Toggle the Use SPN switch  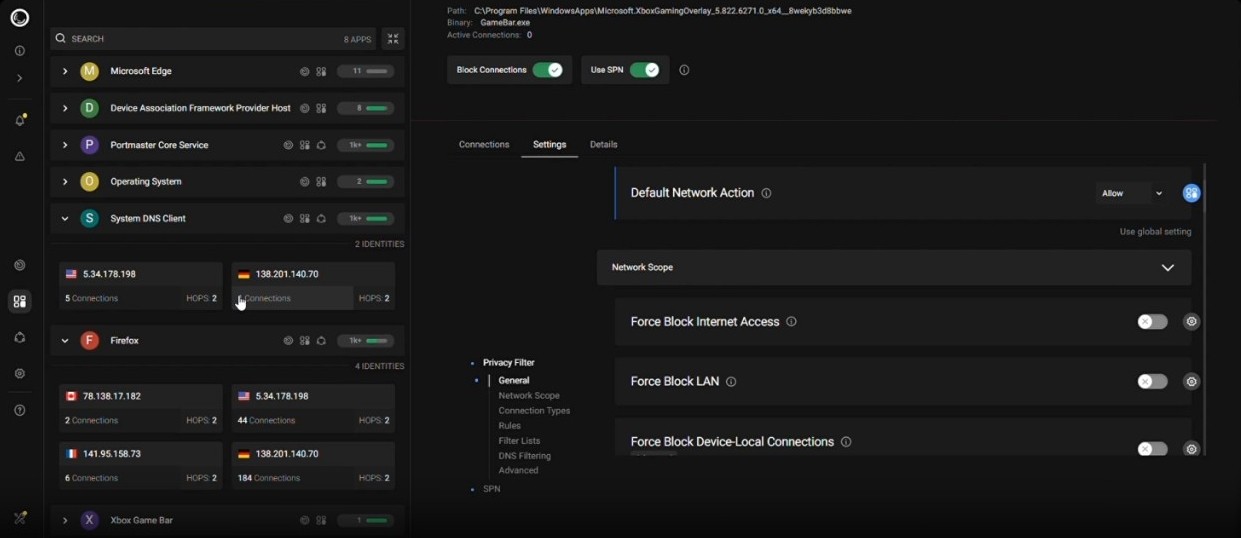point(645,70)
